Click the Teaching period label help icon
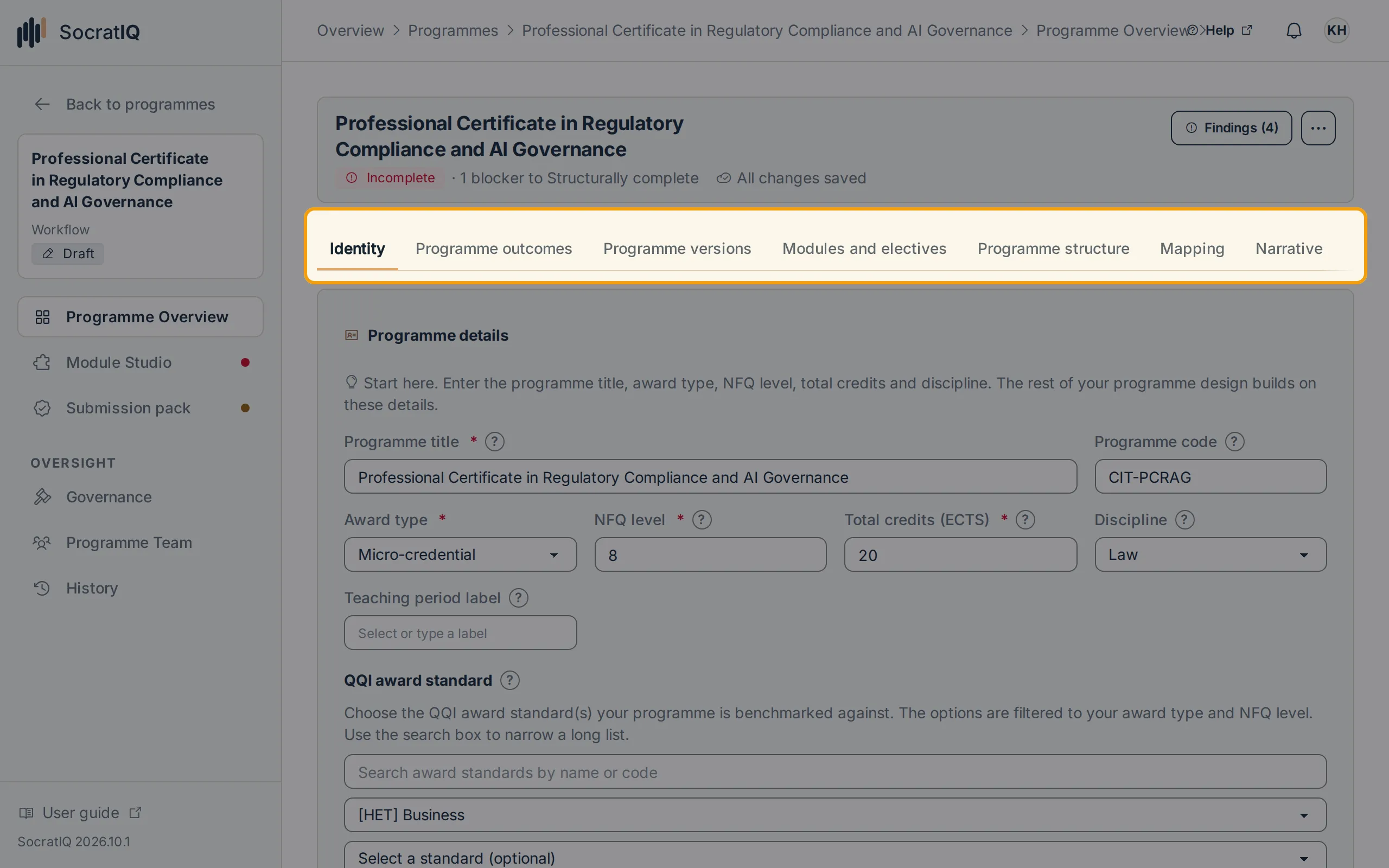Screen dimensions: 1389x868 518,598
